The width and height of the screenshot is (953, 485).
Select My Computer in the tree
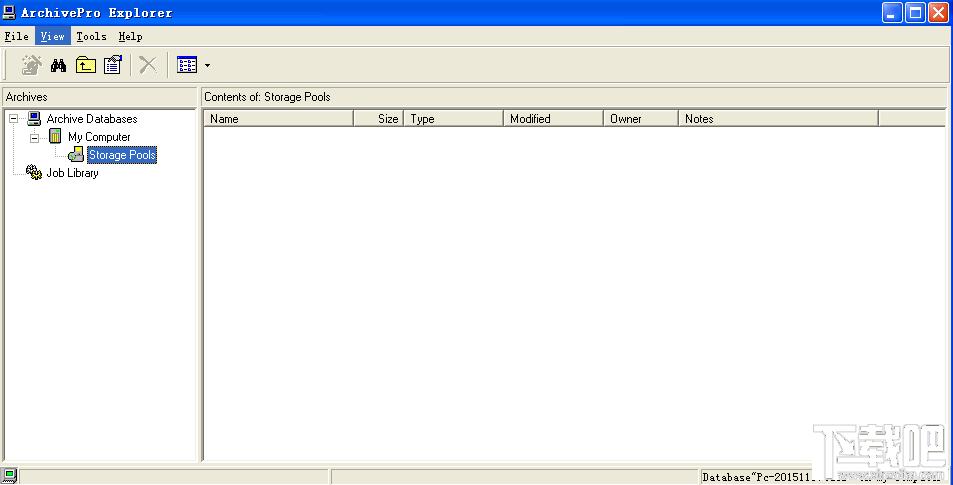99,137
